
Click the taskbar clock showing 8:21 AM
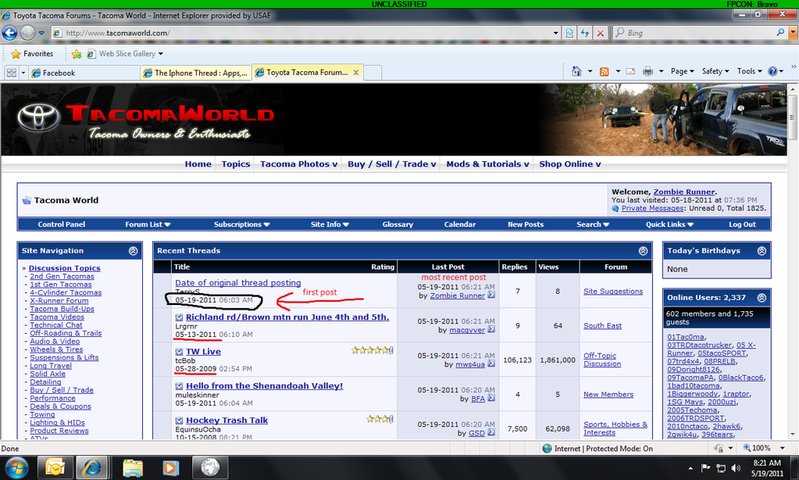(x=767, y=468)
